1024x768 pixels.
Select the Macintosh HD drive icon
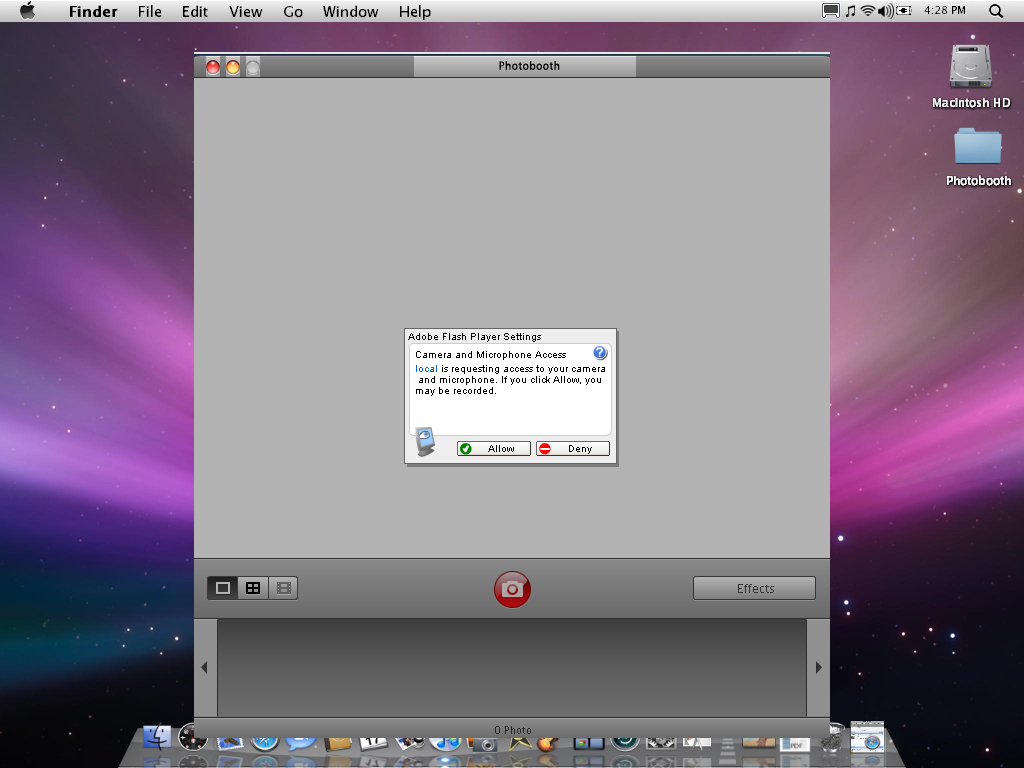[x=970, y=76]
